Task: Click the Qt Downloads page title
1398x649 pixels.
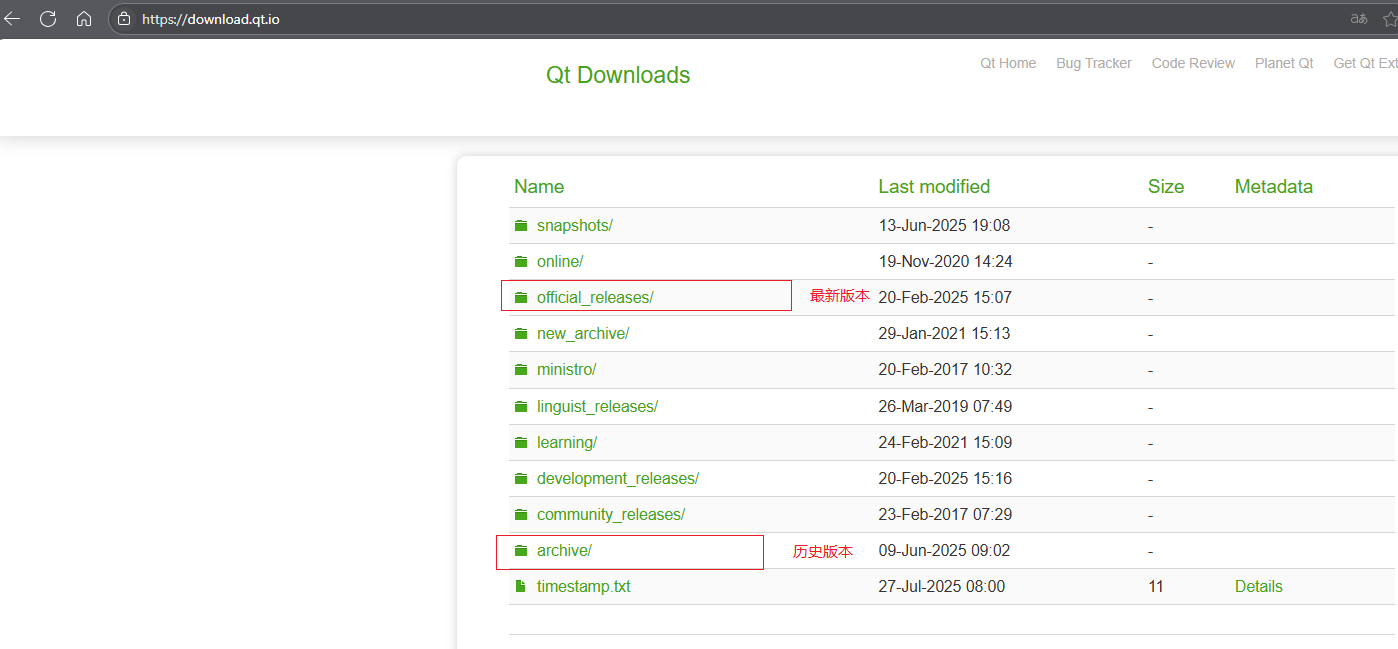Action: pyautogui.click(x=618, y=75)
